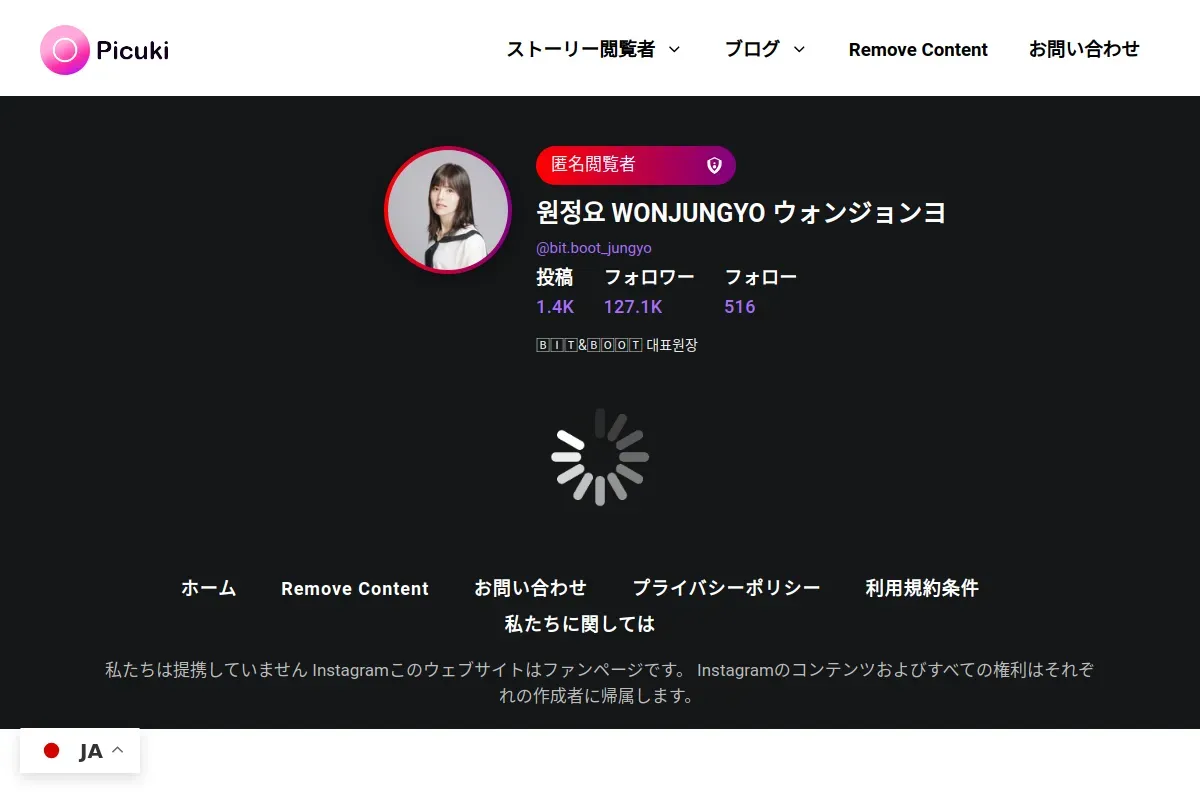Expand the chevron beside ブログ
Image resolution: width=1200 pixels, height=800 pixels.
(799, 49)
